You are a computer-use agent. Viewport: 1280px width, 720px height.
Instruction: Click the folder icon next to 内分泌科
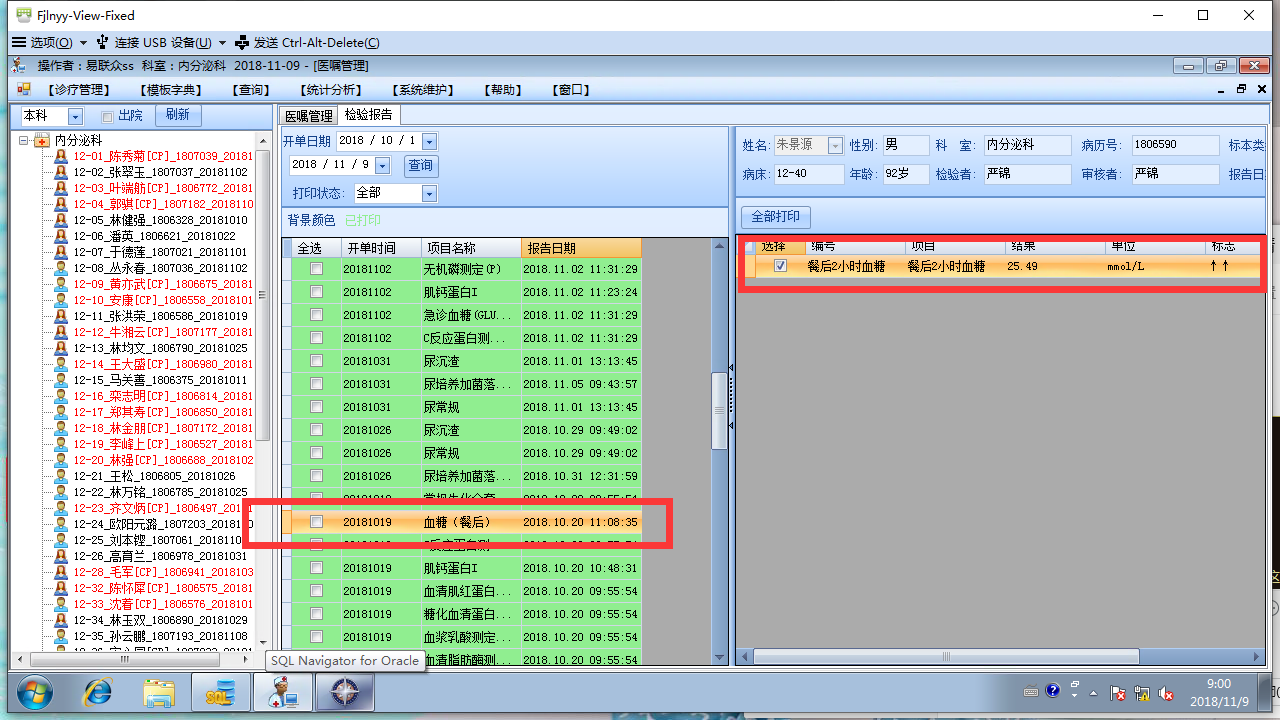tap(42, 140)
